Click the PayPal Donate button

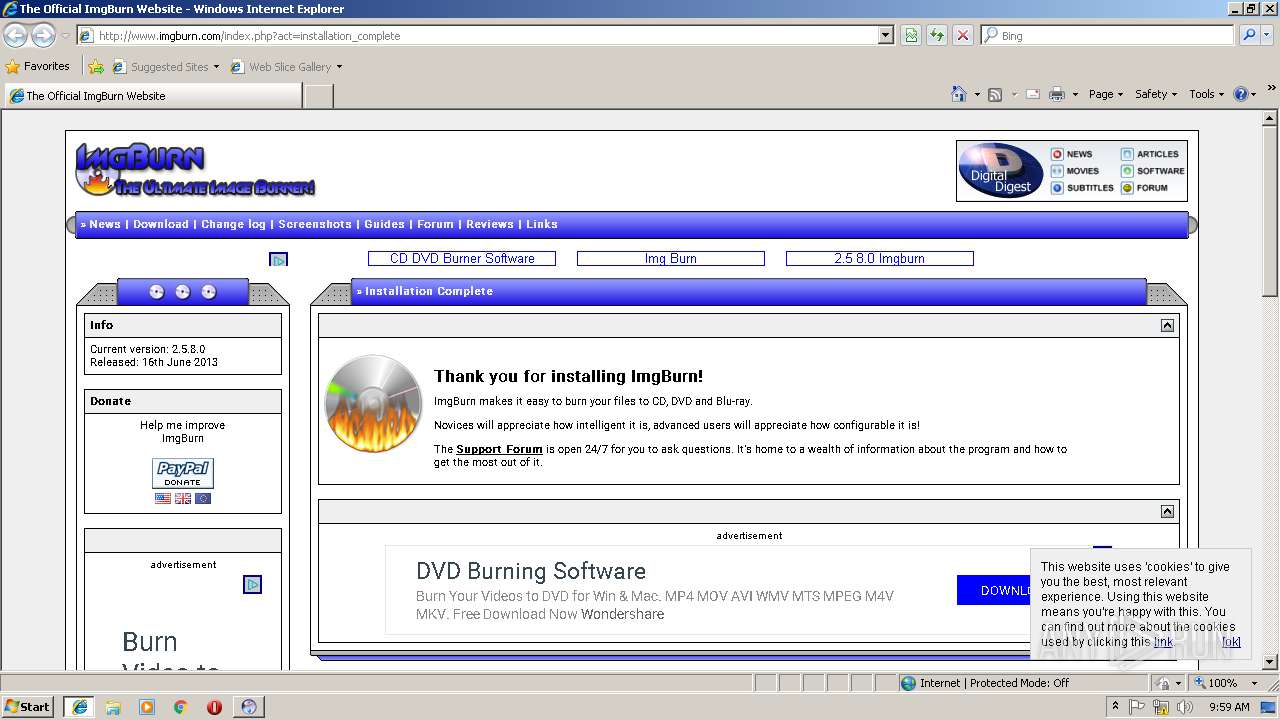click(183, 473)
